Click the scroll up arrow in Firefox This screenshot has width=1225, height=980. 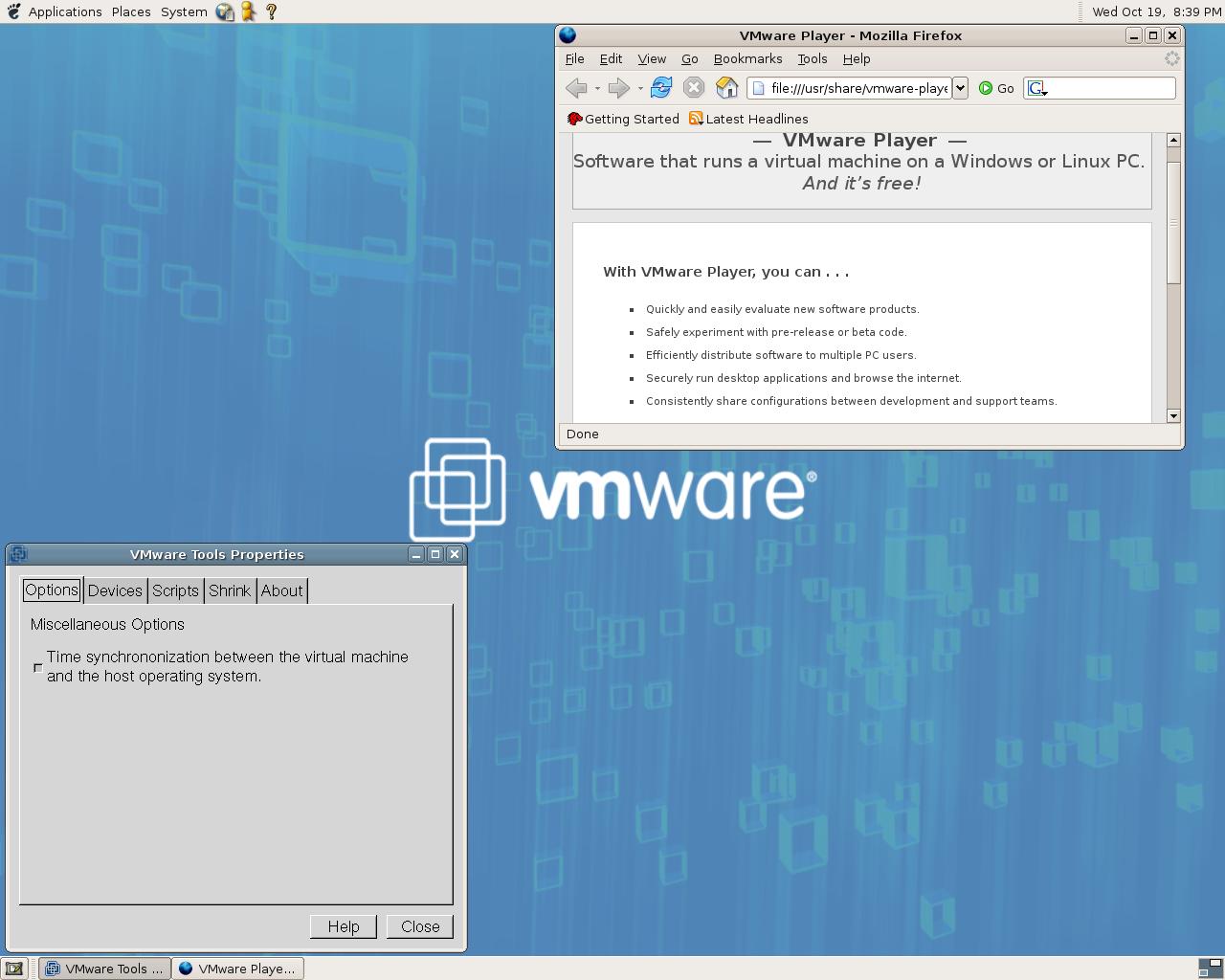click(x=1173, y=140)
